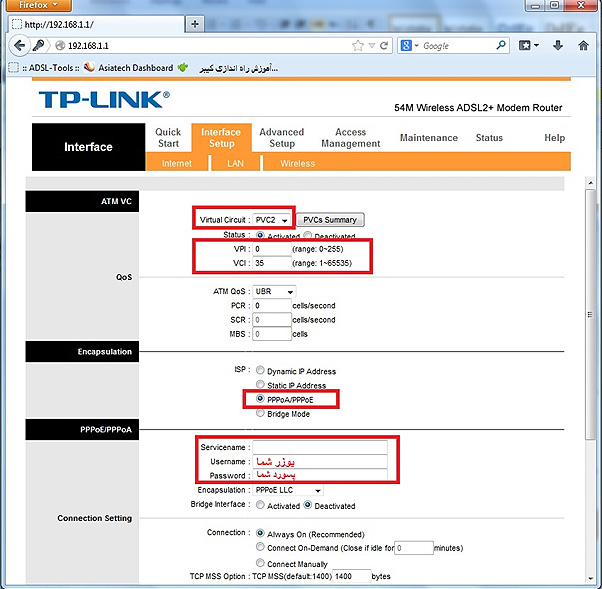Open the bookmarks menu icon

528,46
